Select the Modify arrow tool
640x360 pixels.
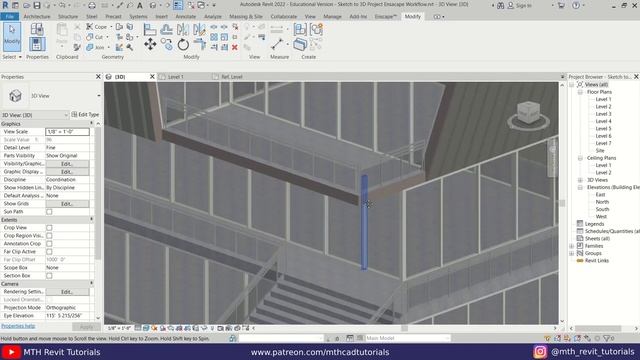pyautogui.click(x=12, y=37)
